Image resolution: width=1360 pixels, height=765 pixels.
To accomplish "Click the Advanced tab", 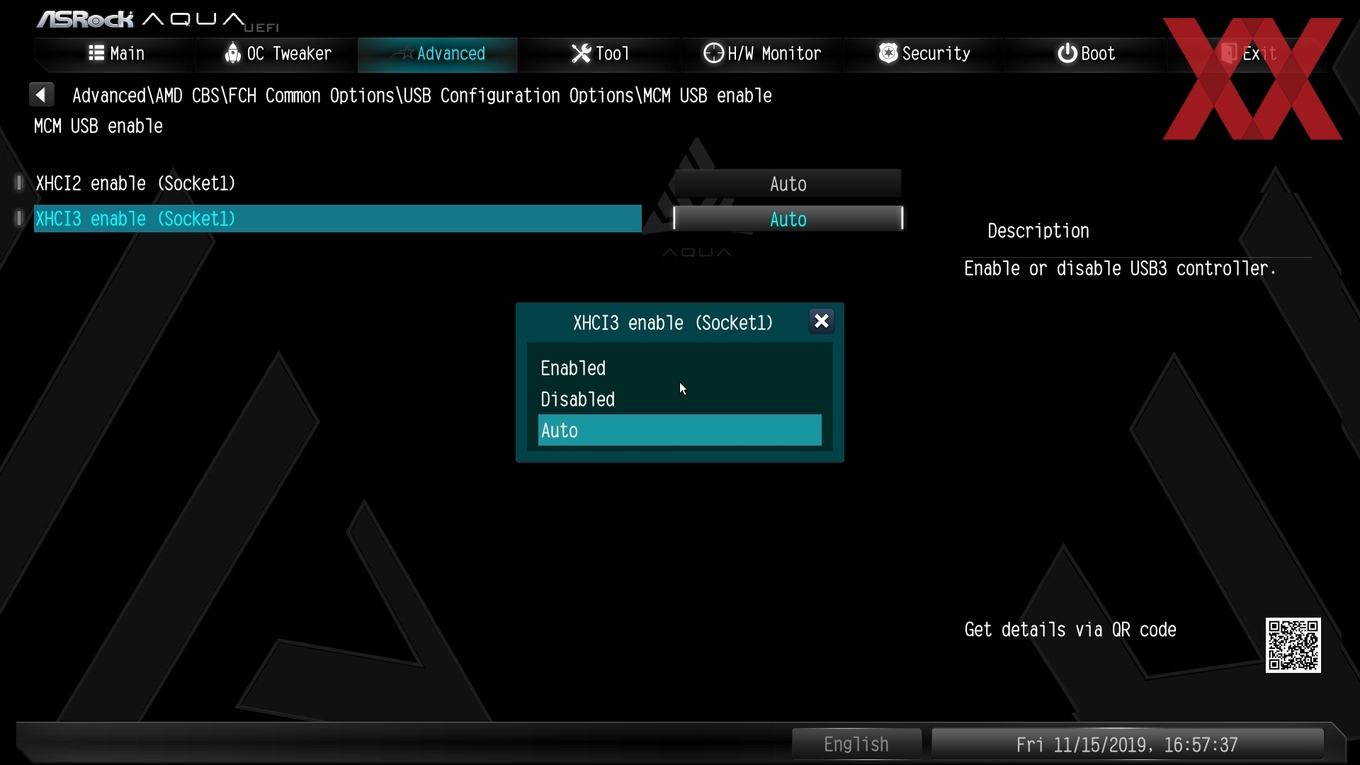I will pos(438,54).
